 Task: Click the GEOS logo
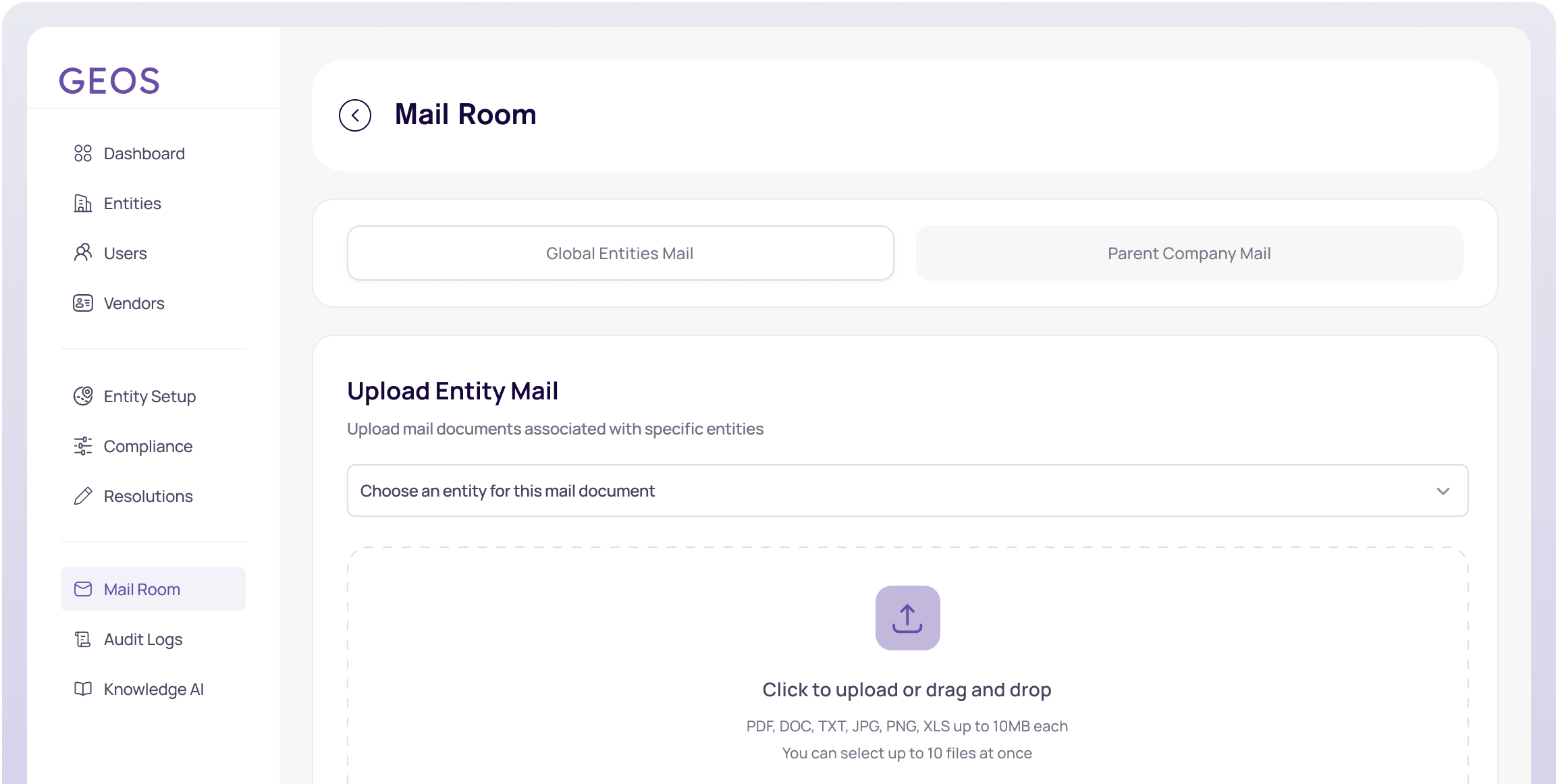click(x=109, y=81)
